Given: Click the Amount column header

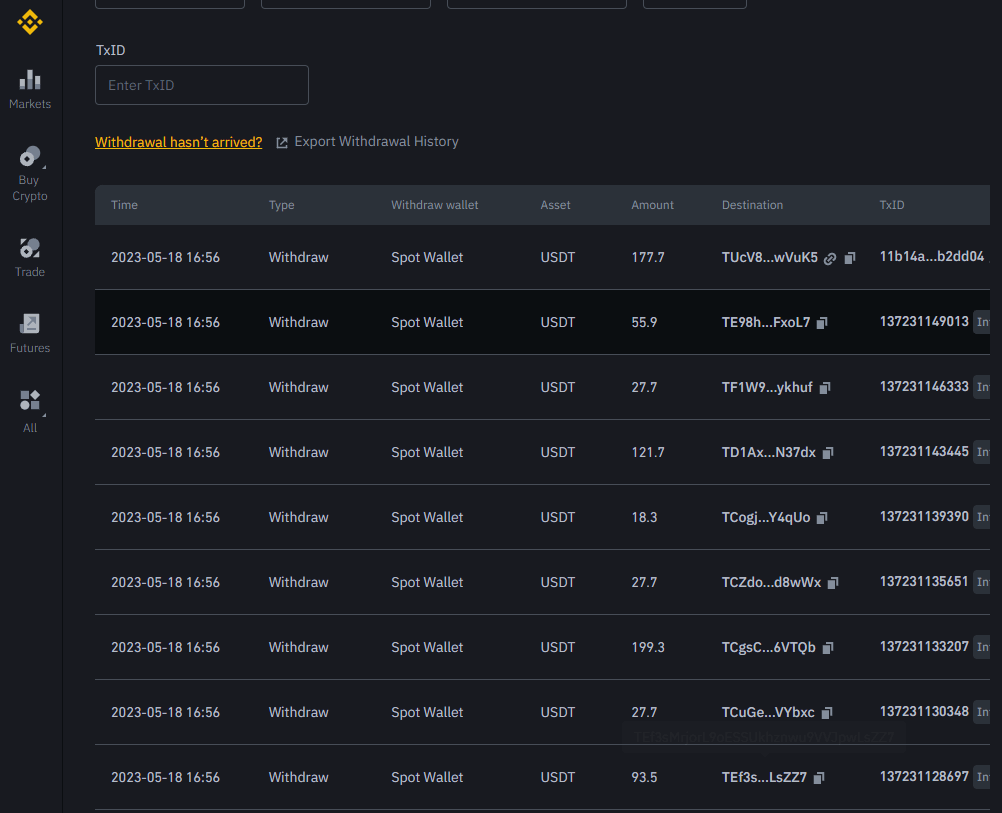Looking at the screenshot, I should pos(652,205).
